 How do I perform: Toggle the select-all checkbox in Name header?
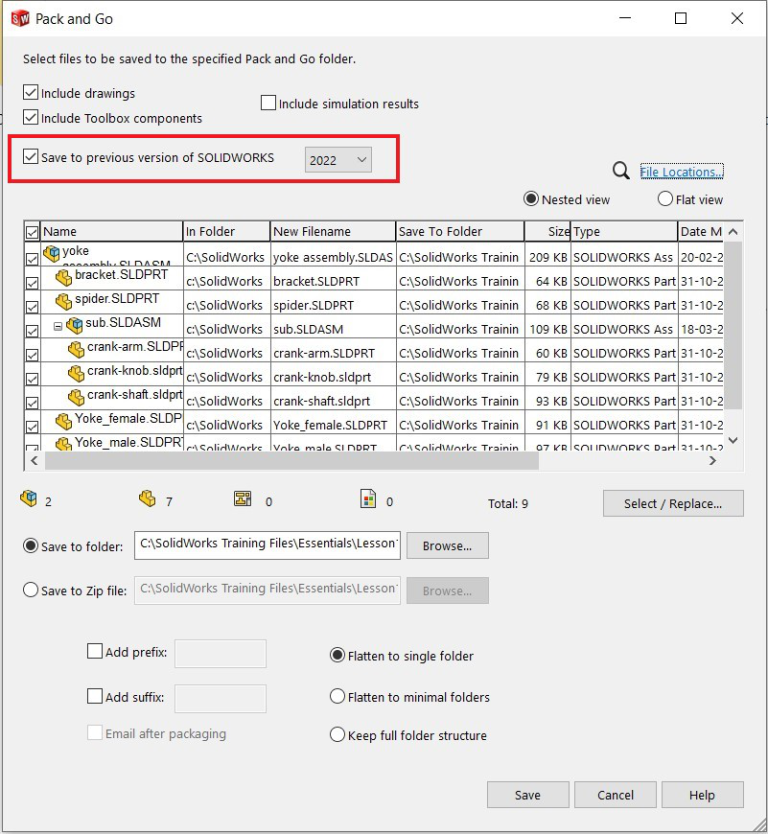(x=32, y=232)
